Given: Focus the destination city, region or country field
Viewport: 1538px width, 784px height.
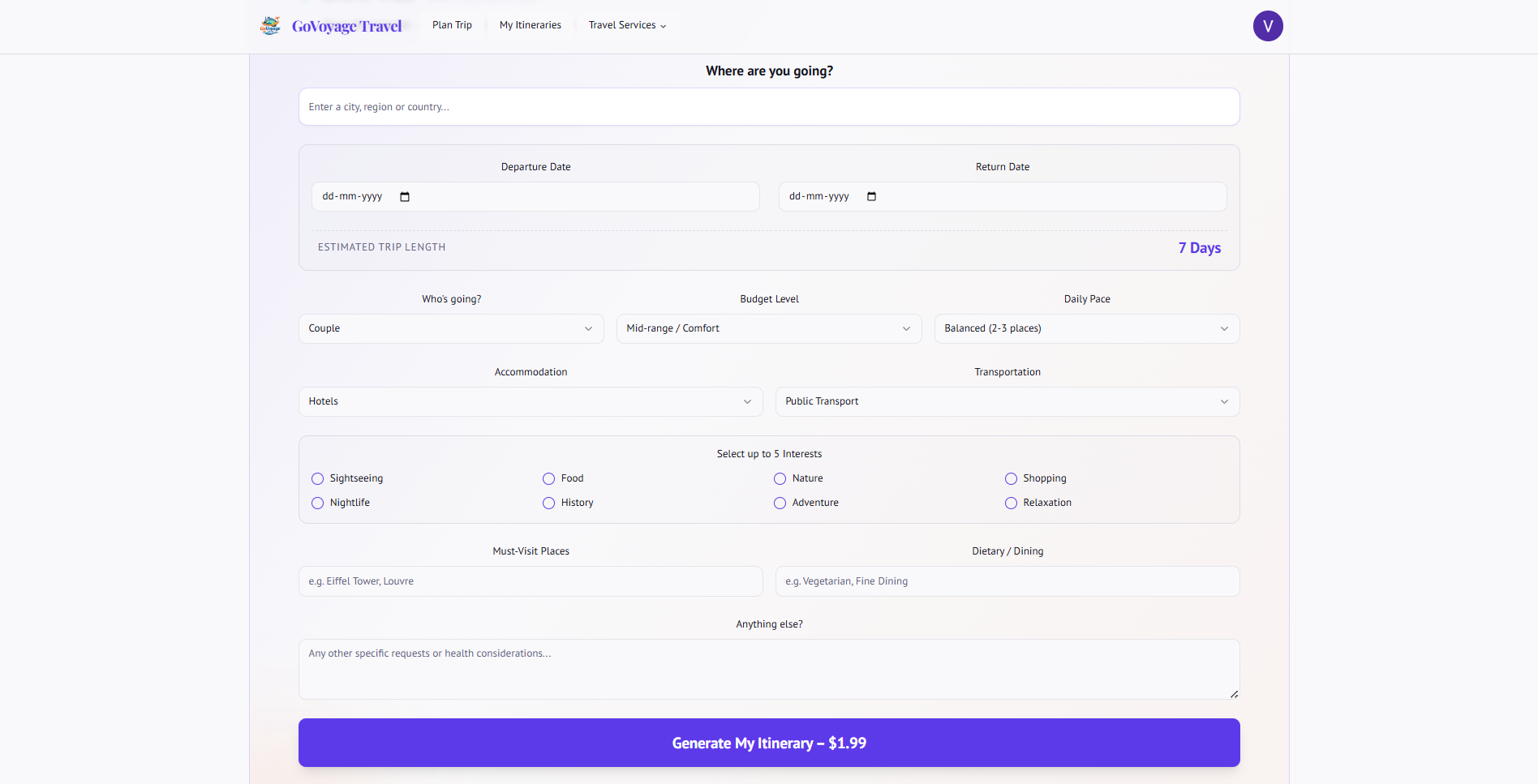Looking at the screenshot, I should [x=769, y=107].
